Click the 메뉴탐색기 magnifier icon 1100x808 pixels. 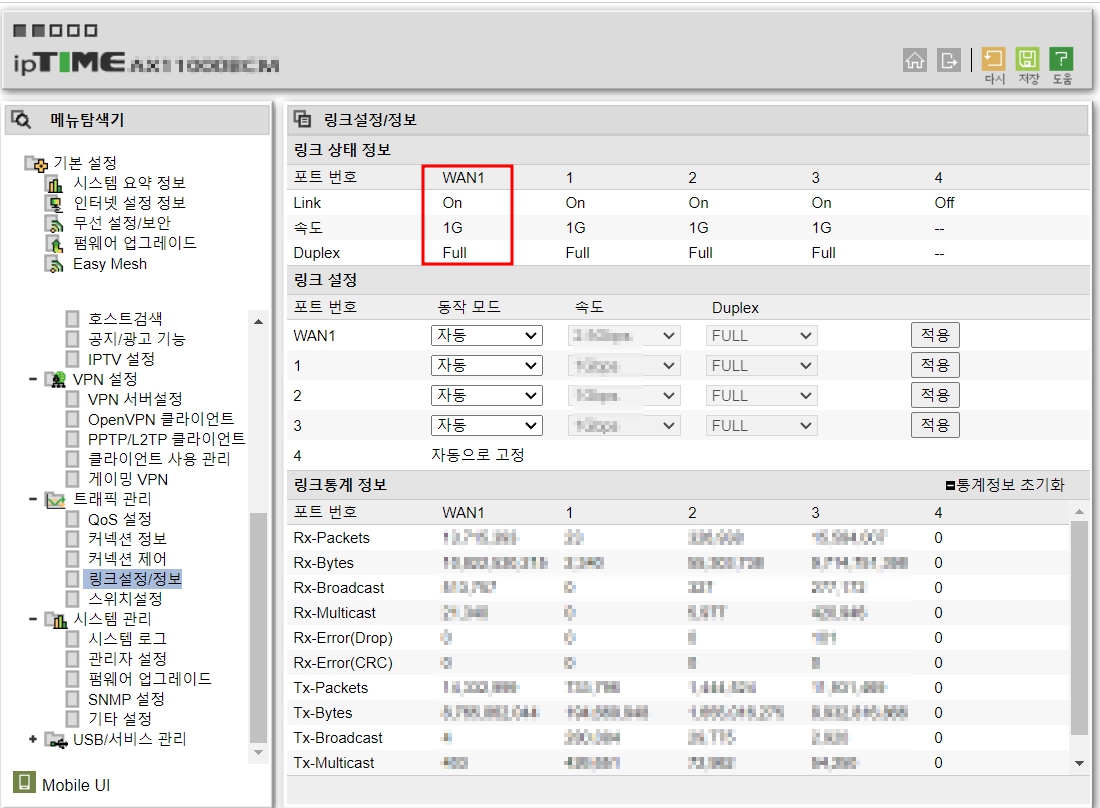click(22, 120)
